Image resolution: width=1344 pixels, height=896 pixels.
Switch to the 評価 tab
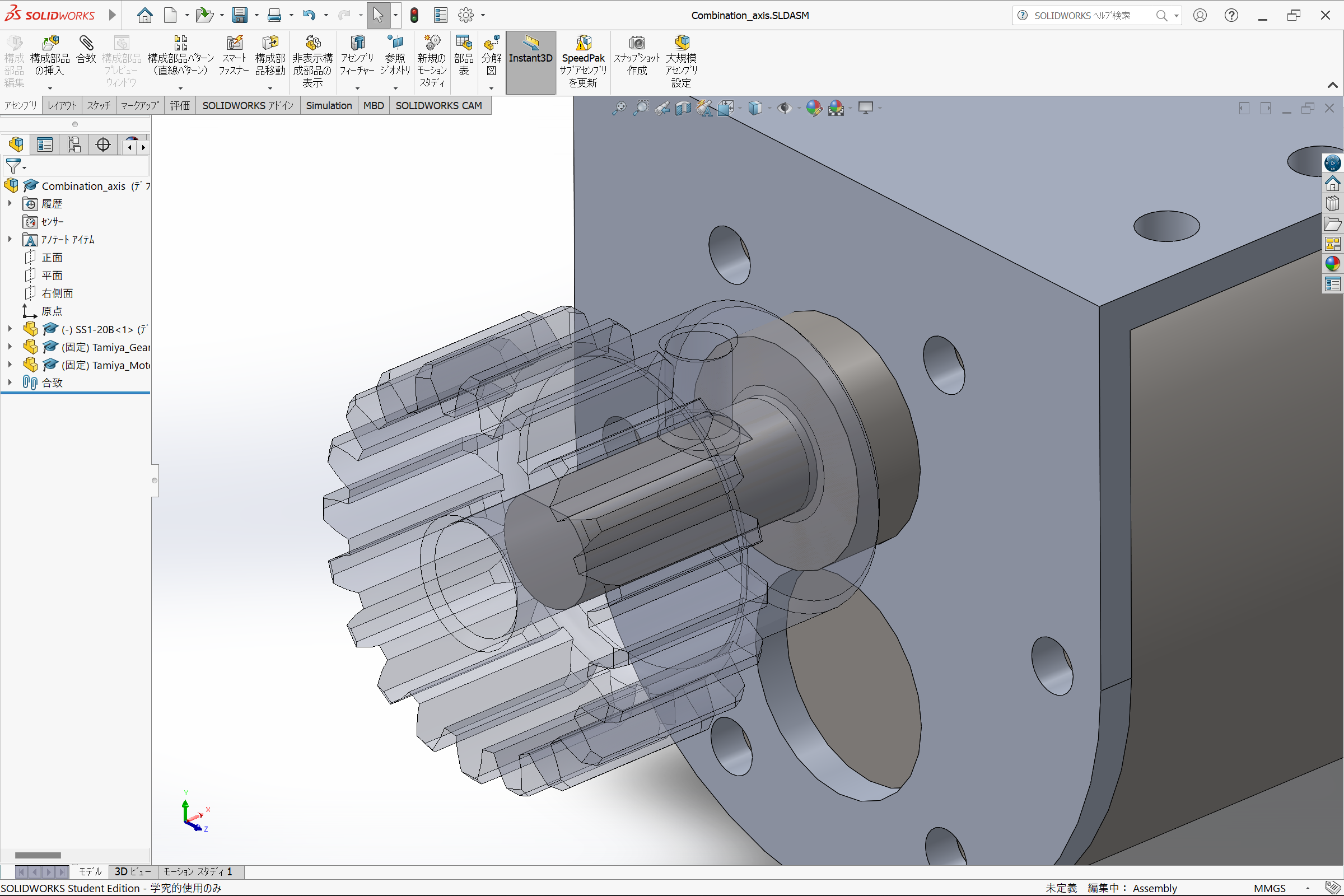click(x=180, y=106)
